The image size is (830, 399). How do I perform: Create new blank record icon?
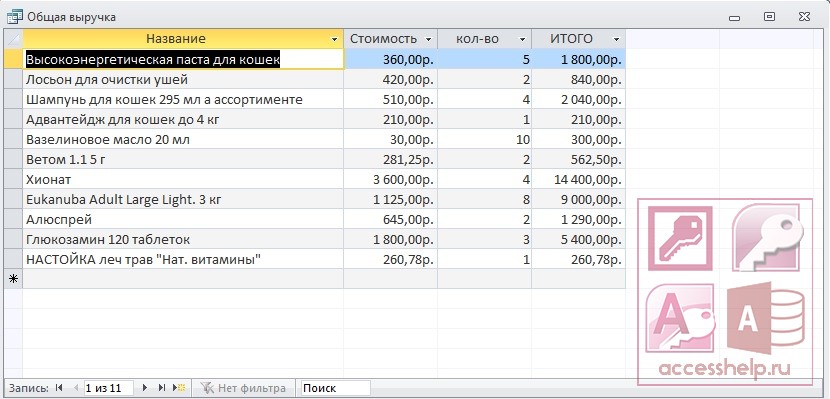(179, 388)
